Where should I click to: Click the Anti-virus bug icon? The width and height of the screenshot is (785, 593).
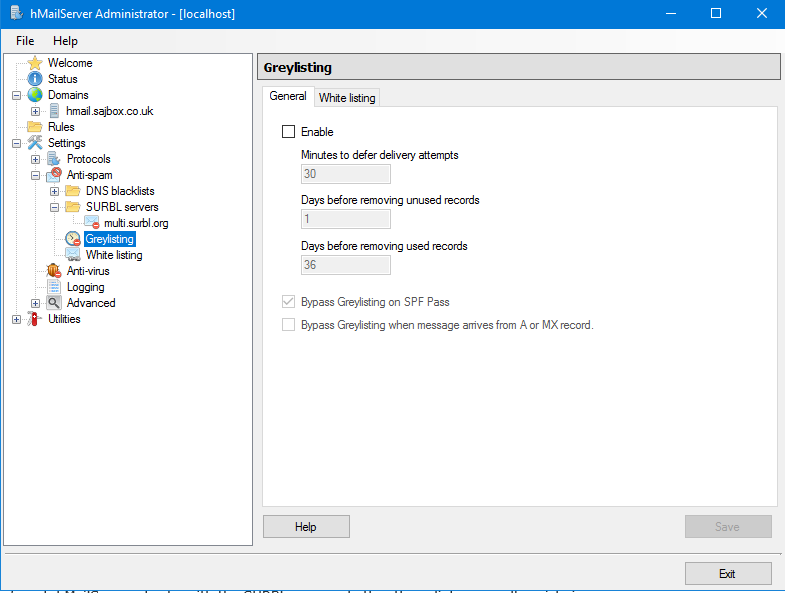(x=54, y=271)
